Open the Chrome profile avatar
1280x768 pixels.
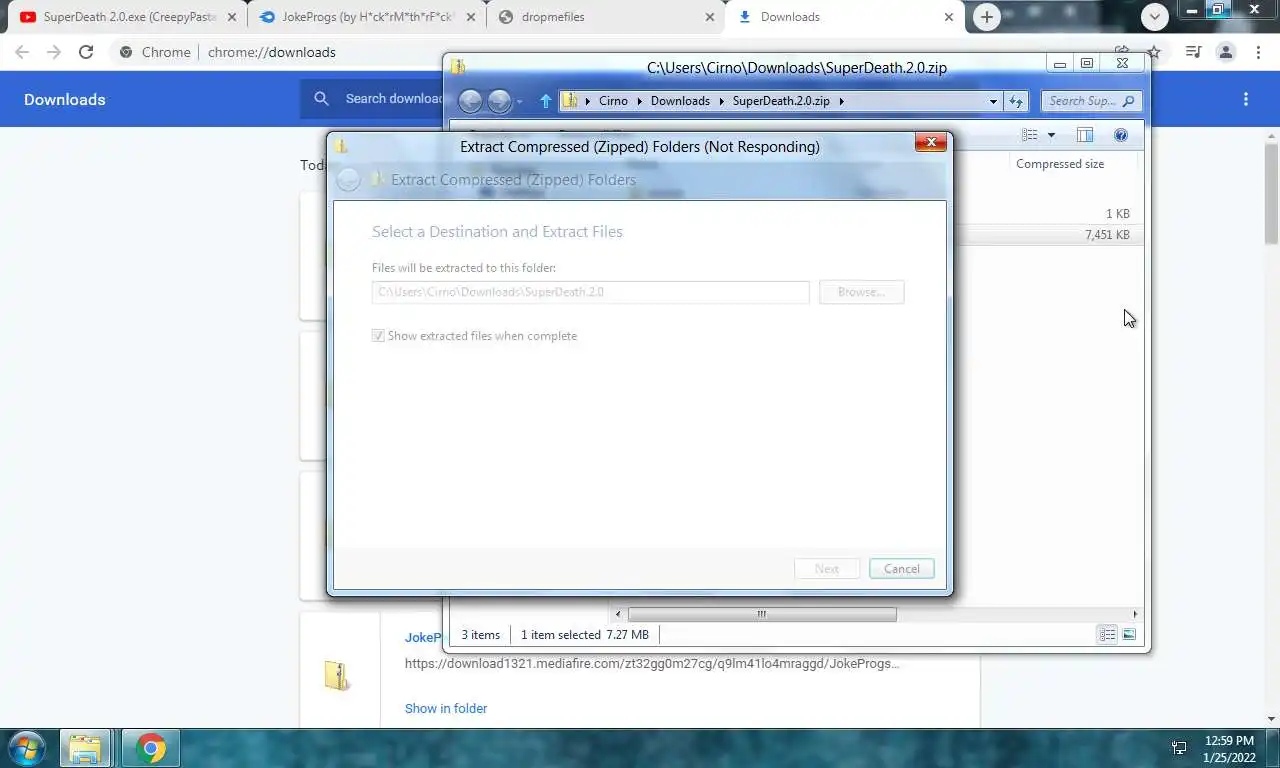[x=1226, y=52]
